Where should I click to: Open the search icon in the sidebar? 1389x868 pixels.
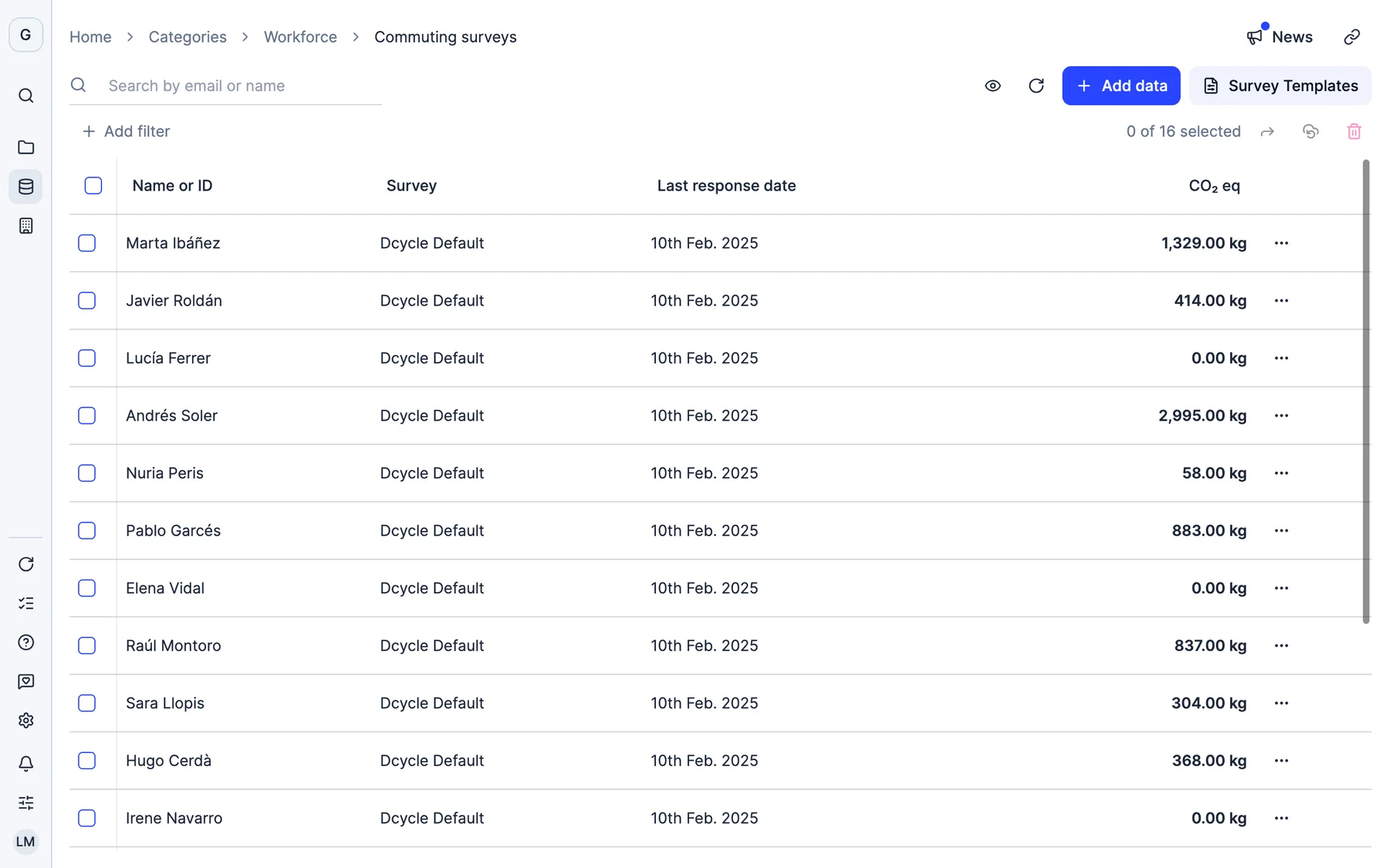click(x=25, y=96)
